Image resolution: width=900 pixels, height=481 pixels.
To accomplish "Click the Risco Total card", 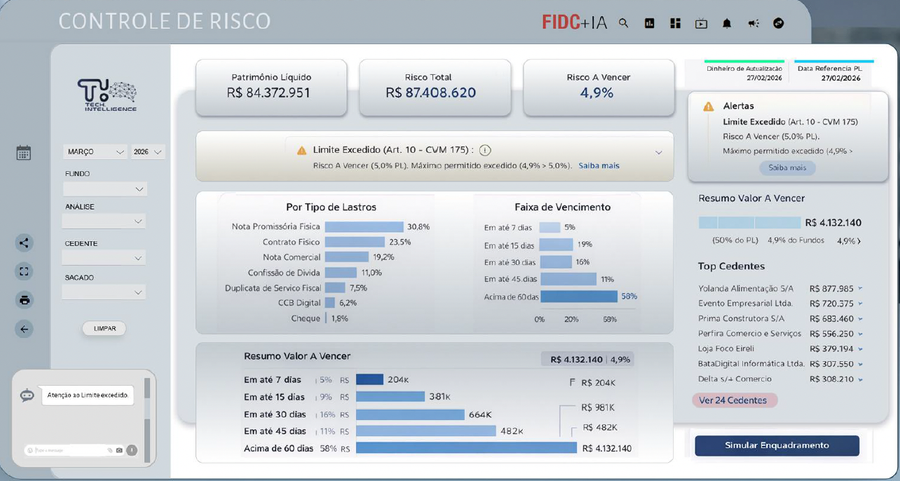I will pyautogui.click(x=435, y=87).
